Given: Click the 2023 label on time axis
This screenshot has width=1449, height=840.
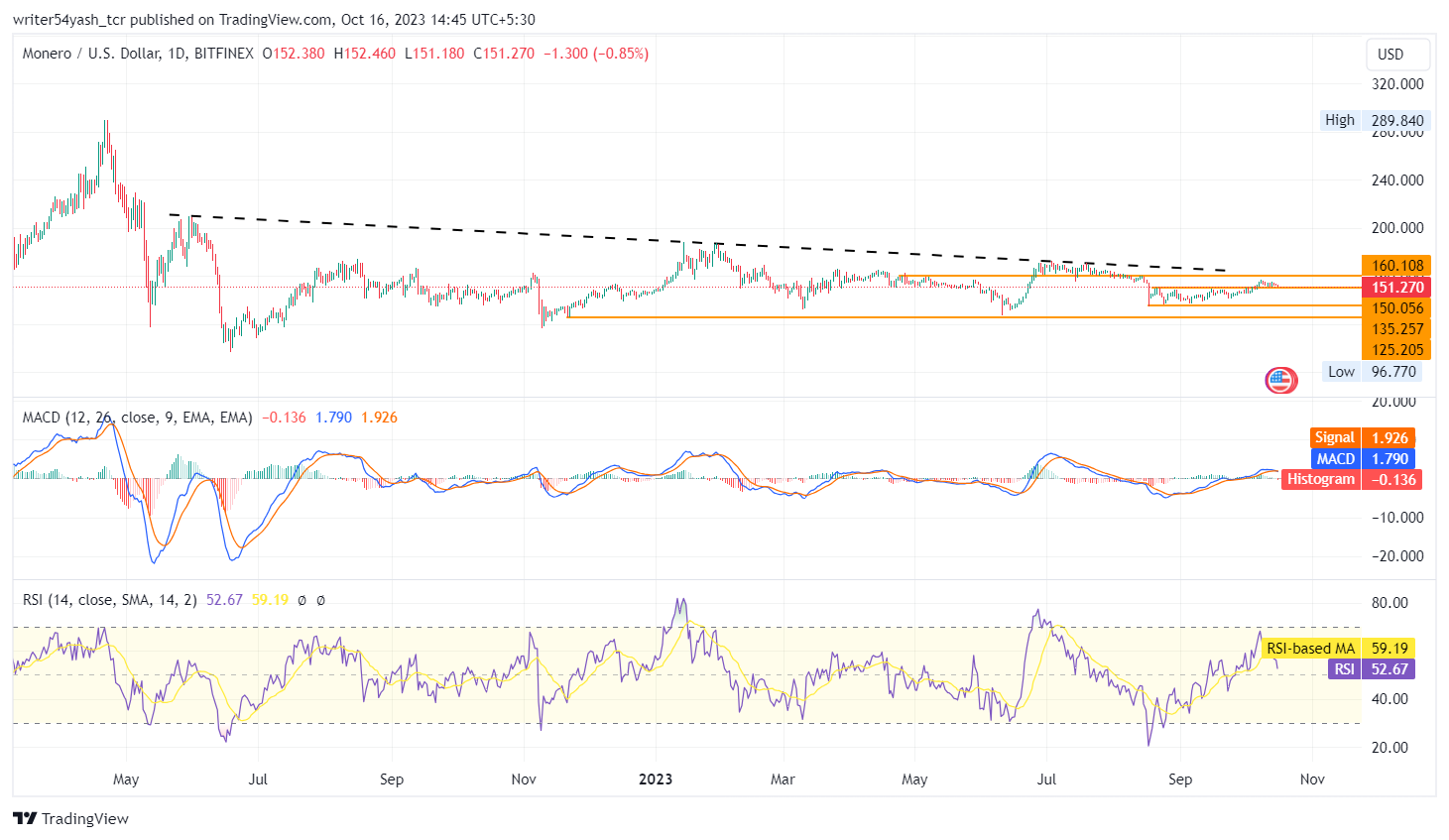Looking at the screenshot, I should [656, 780].
